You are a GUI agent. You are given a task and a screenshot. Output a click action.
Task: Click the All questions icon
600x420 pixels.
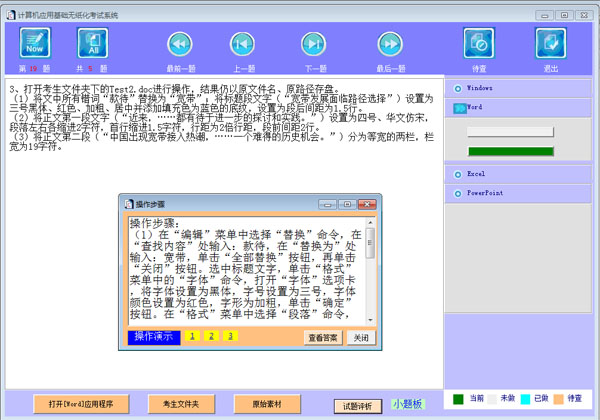pyautogui.click(x=93, y=43)
